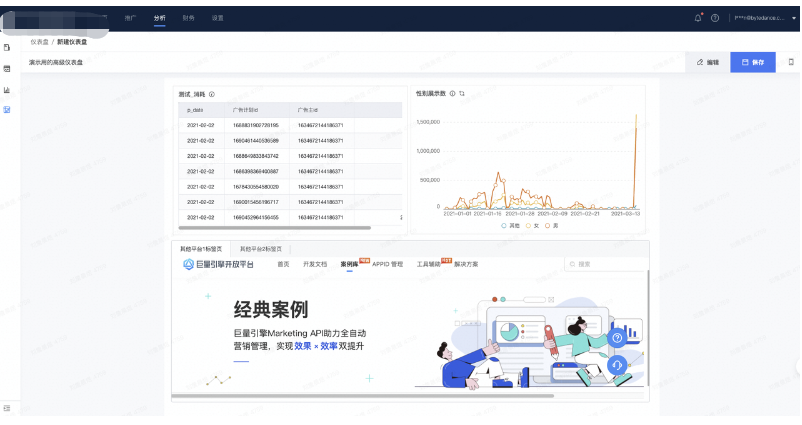This screenshot has height=425, width=802.
Task: Toggle the 其他 legend marker in chart
Action: point(503,226)
